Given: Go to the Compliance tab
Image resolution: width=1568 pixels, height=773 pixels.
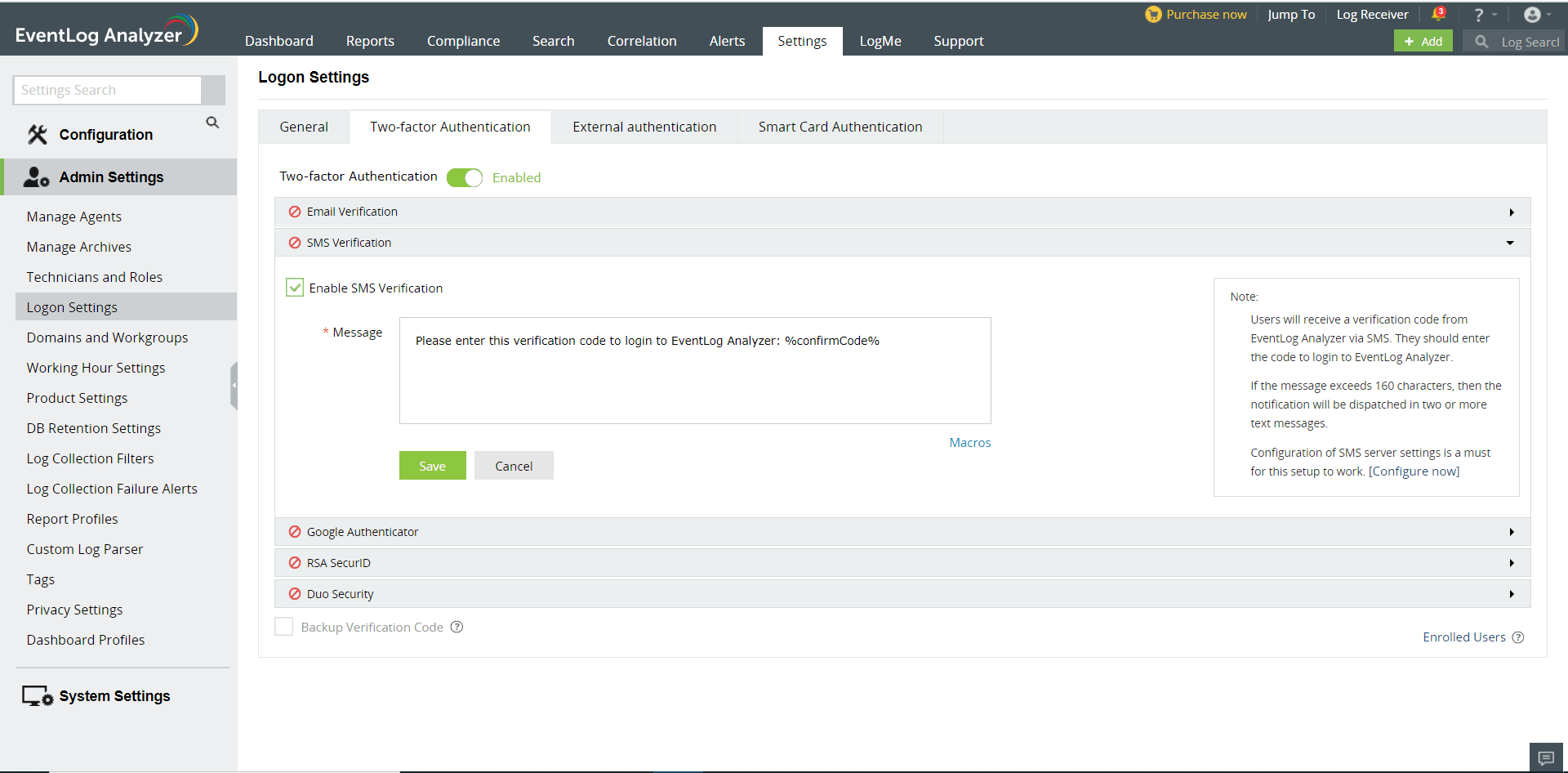Looking at the screenshot, I should pos(463,41).
